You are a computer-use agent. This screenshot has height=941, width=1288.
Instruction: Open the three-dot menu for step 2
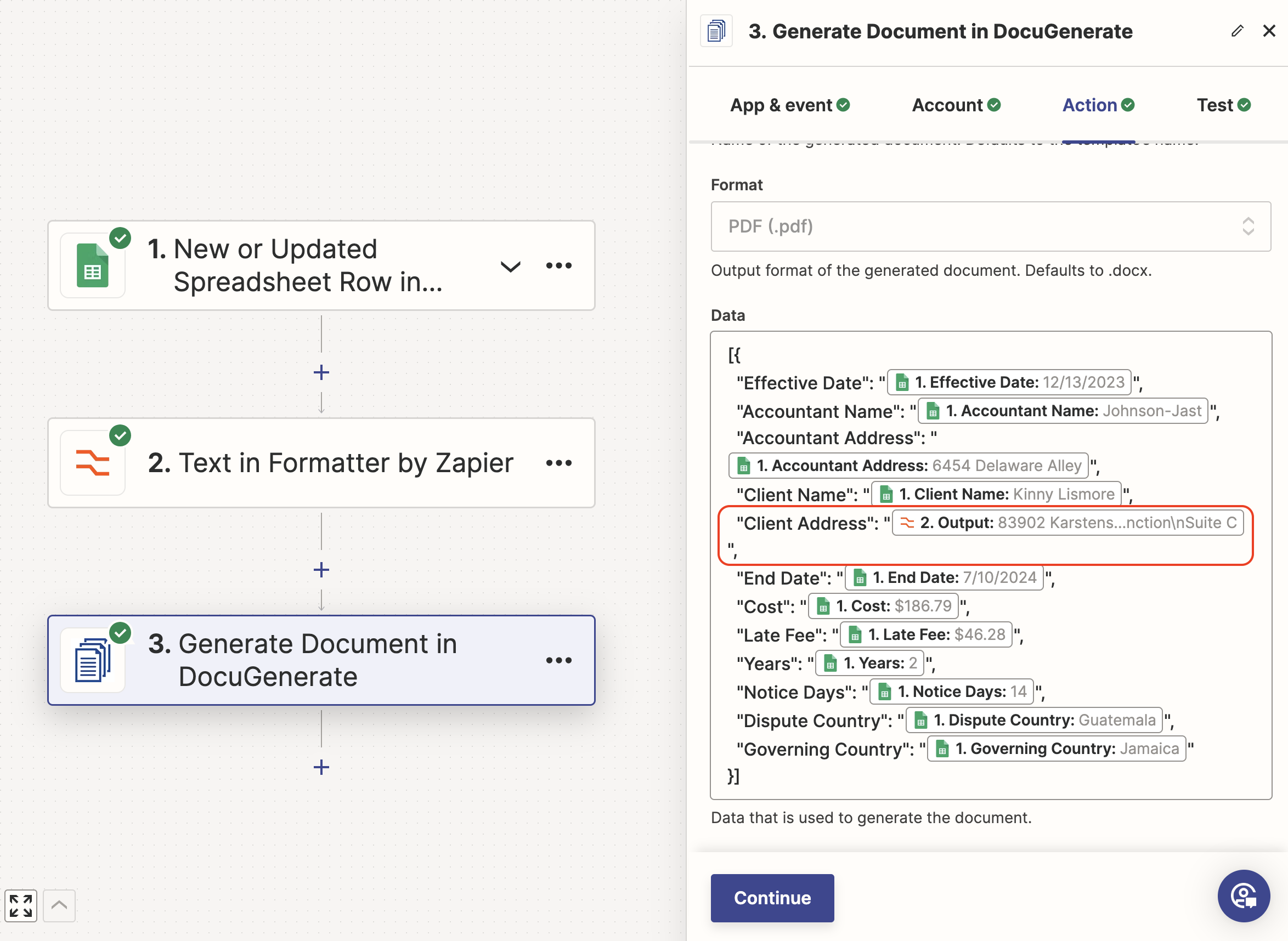coord(558,463)
